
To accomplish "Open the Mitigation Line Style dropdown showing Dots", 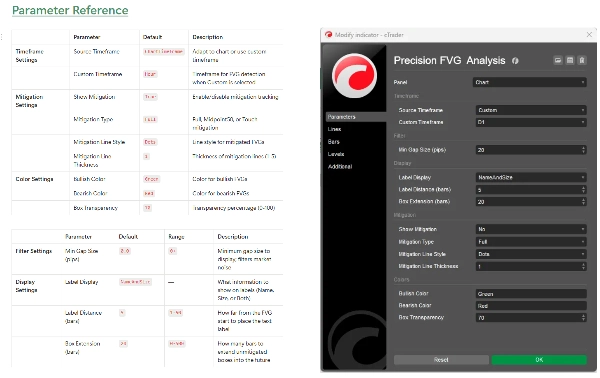I will [531, 254].
